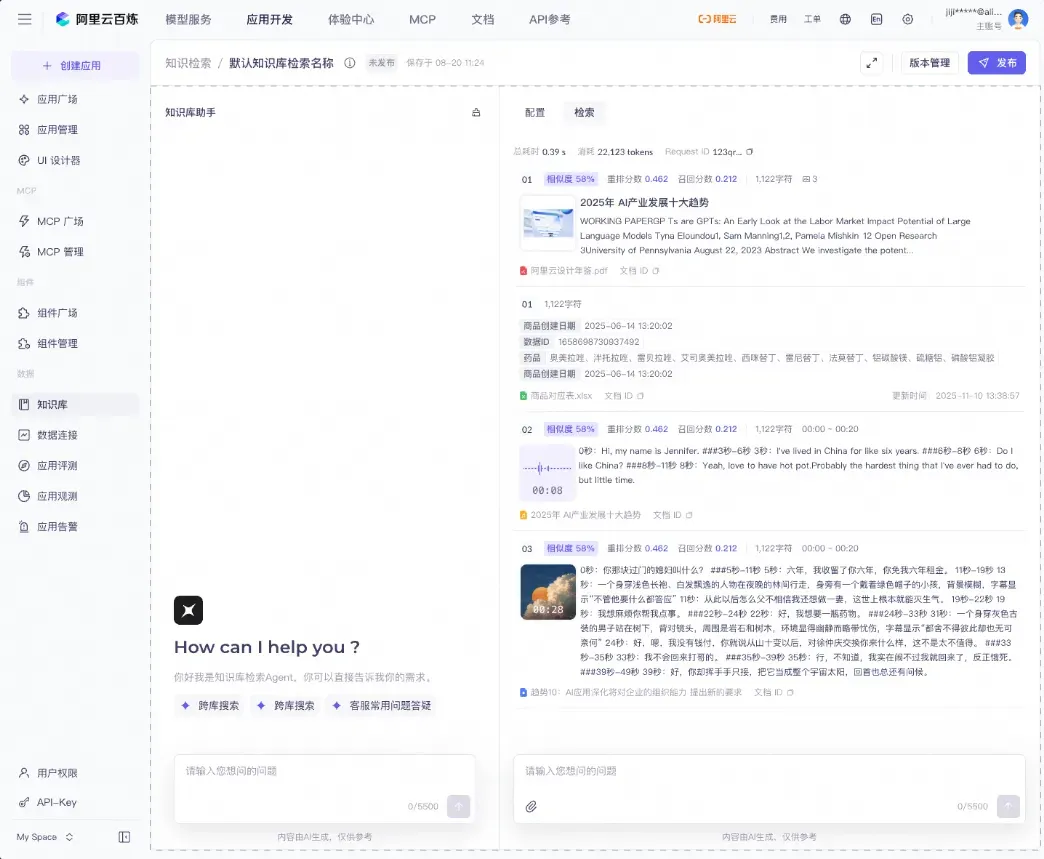Open 版本管理 version management
This screenshot has height=859, width=1044.
929,63
